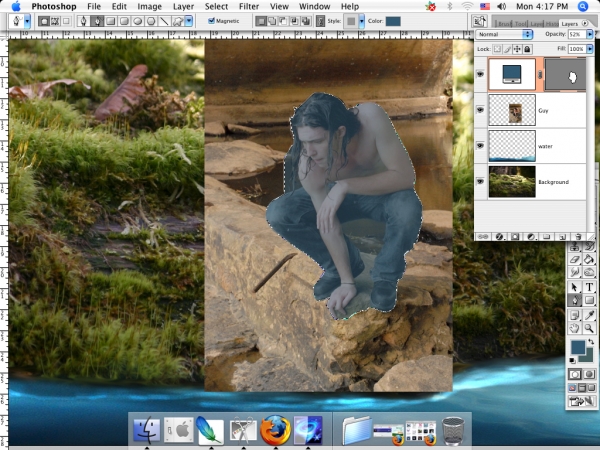This screenshot has width=600, height=450.
Task: Toggle lock all padlock
Action: (527, 49)
